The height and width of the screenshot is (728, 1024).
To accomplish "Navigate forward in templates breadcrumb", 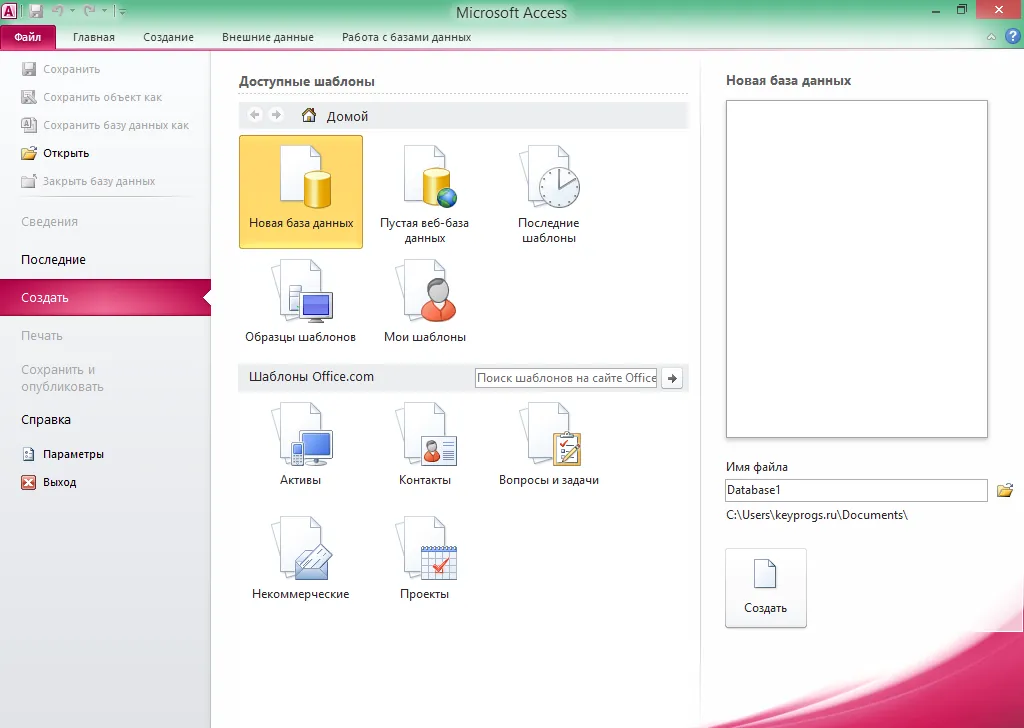I will 276,115.
